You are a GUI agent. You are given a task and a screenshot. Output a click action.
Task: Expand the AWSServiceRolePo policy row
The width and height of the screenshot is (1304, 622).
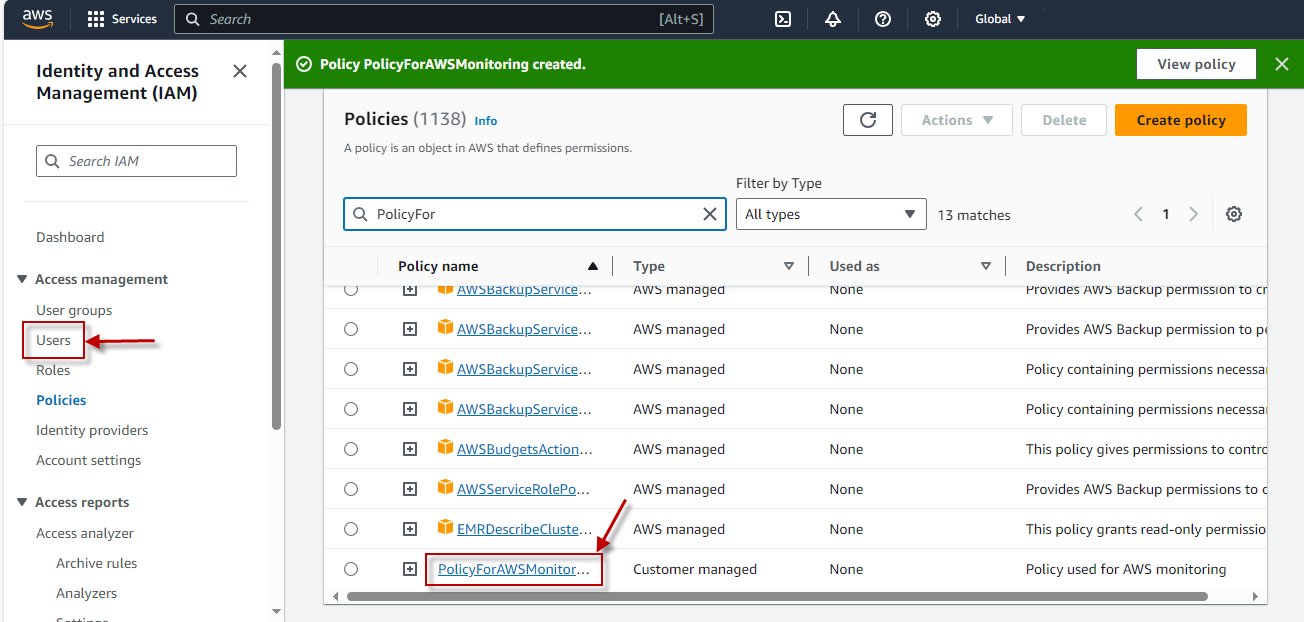(x=410, y=489)
